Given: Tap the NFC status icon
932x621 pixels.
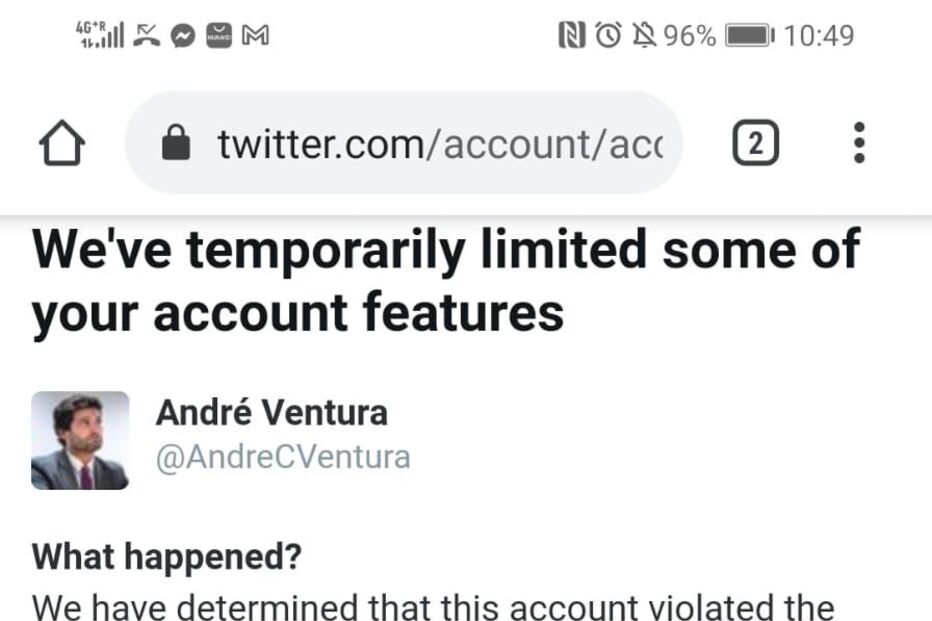Looking at the screenshot, I should coord(571,37).
